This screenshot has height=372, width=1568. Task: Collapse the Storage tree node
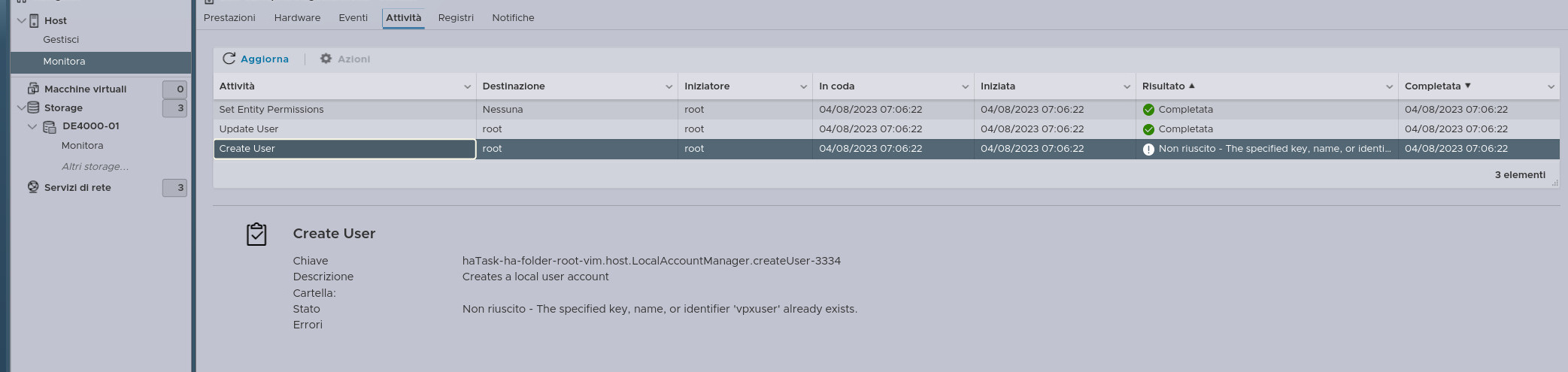click(21, 107)
